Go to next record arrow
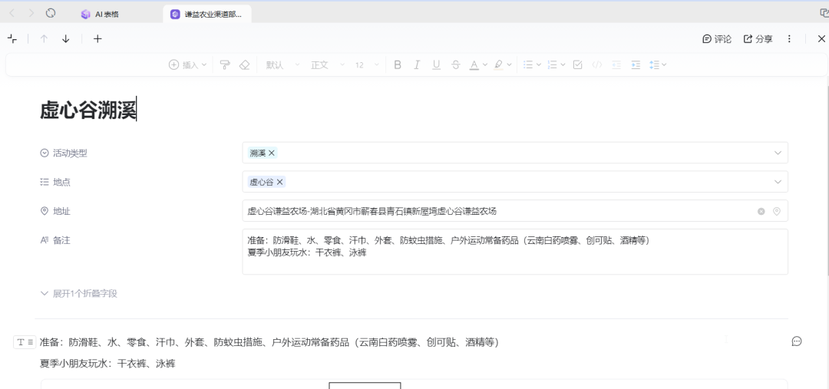Screen dimensions: 829x389 (x=66, y=39)
